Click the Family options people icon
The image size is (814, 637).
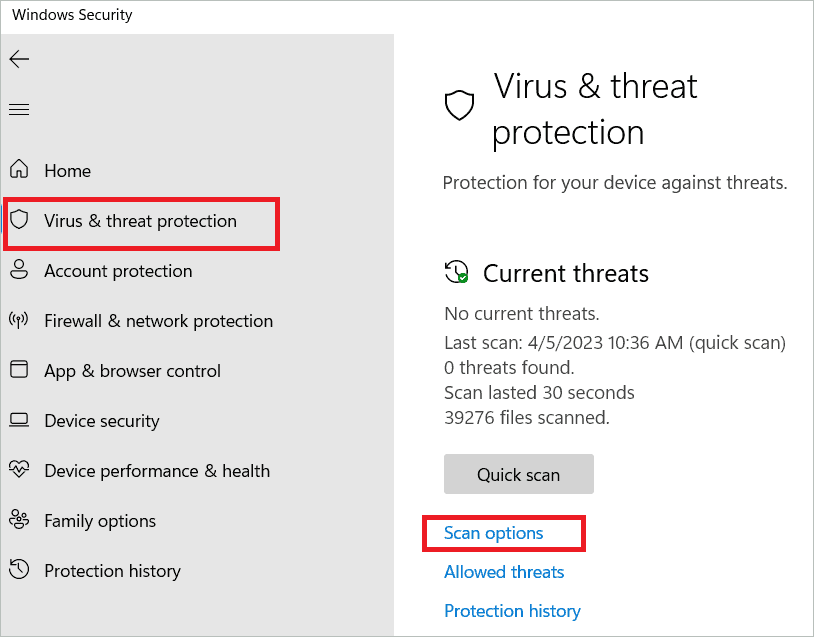(x=19, y=521)
